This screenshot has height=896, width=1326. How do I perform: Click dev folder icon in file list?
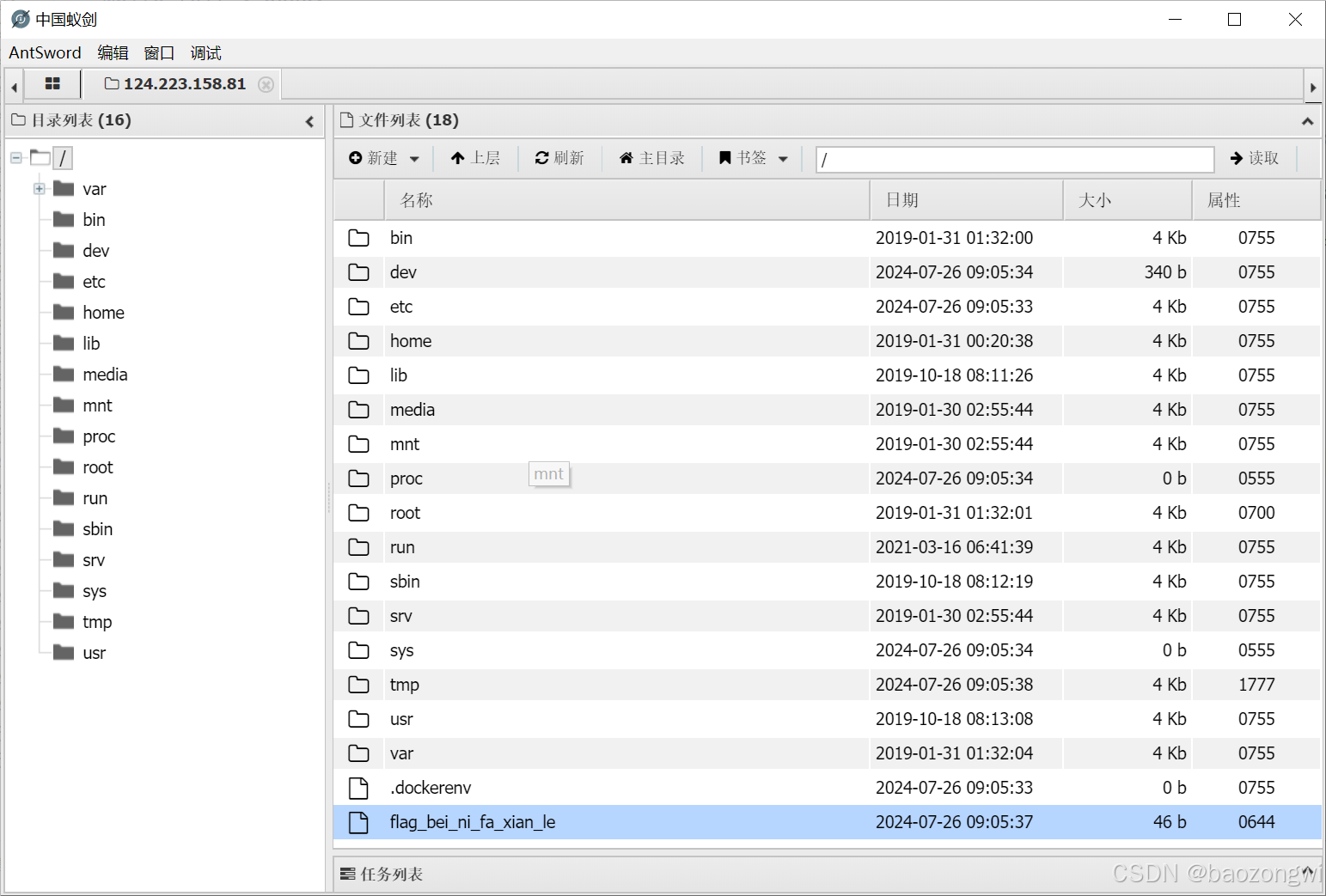(x=358, y=272)
